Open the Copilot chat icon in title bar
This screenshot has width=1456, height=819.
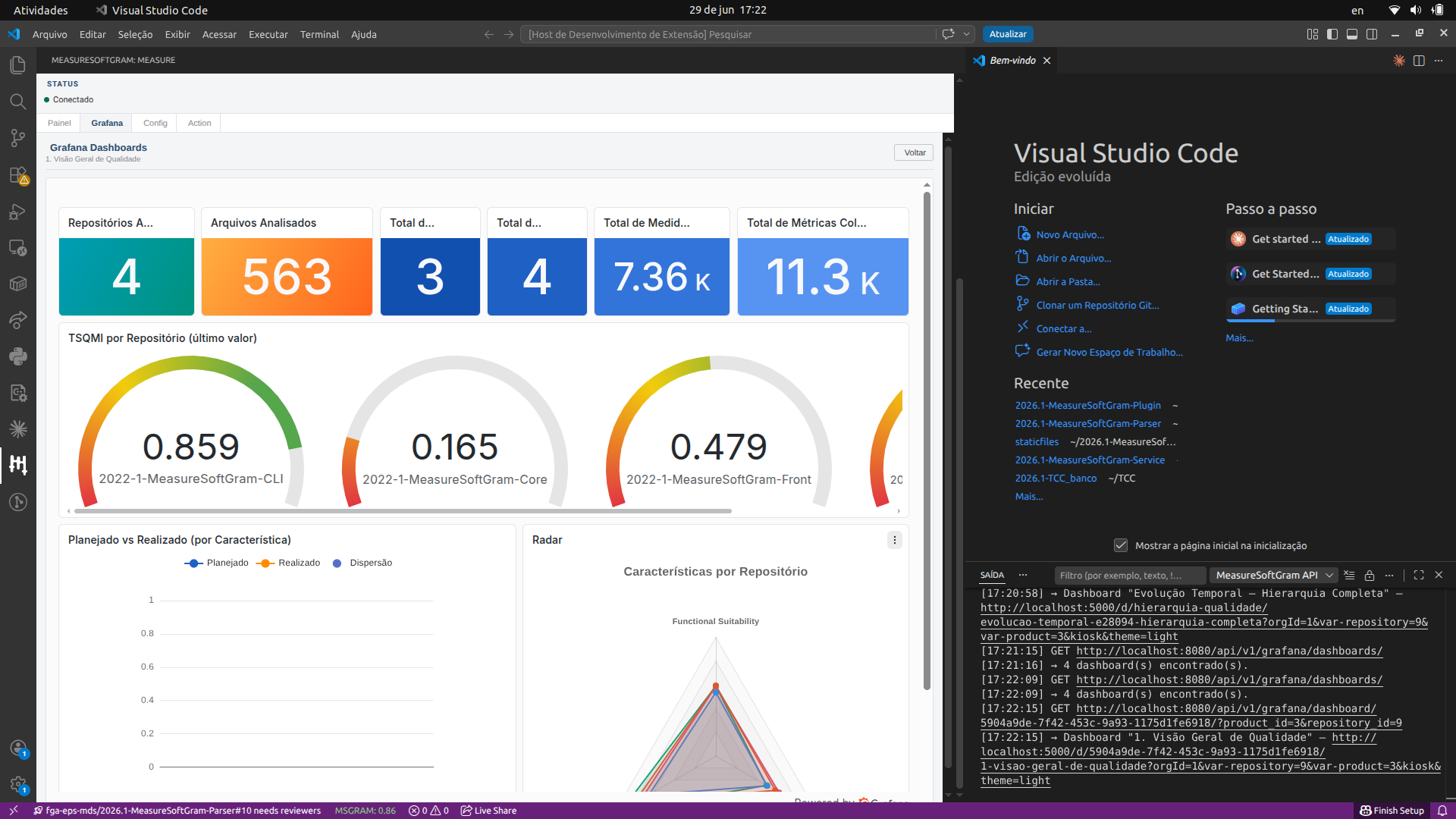(948, 34)
